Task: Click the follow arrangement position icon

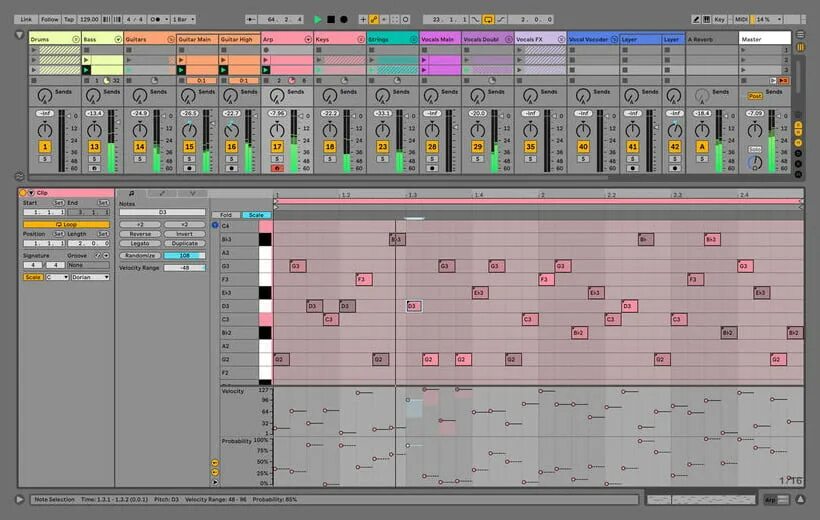Action: point(251,19)
